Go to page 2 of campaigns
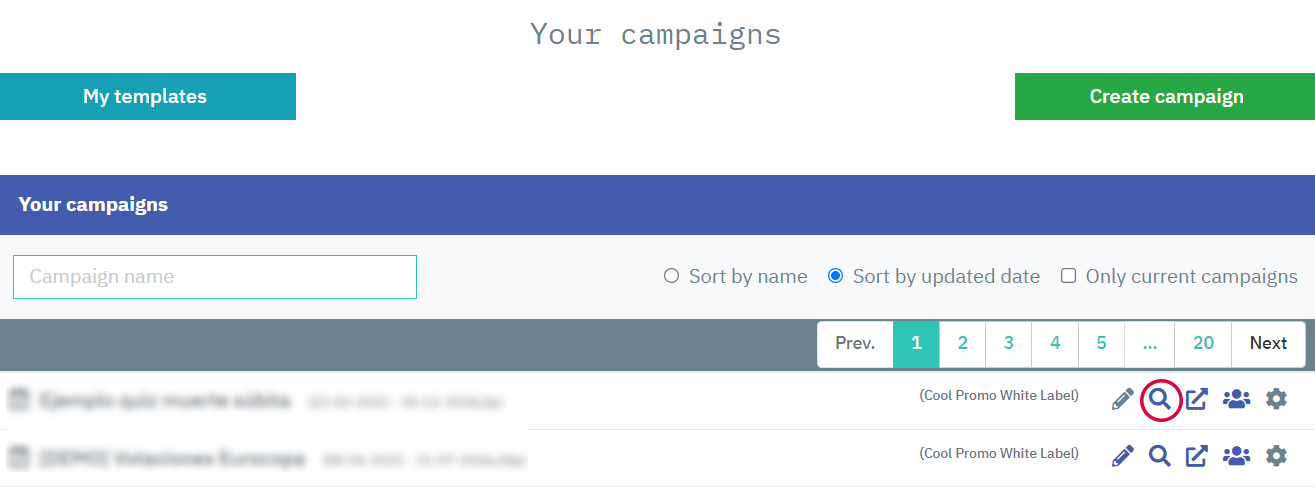1315x487 pixels. point(962,344)
